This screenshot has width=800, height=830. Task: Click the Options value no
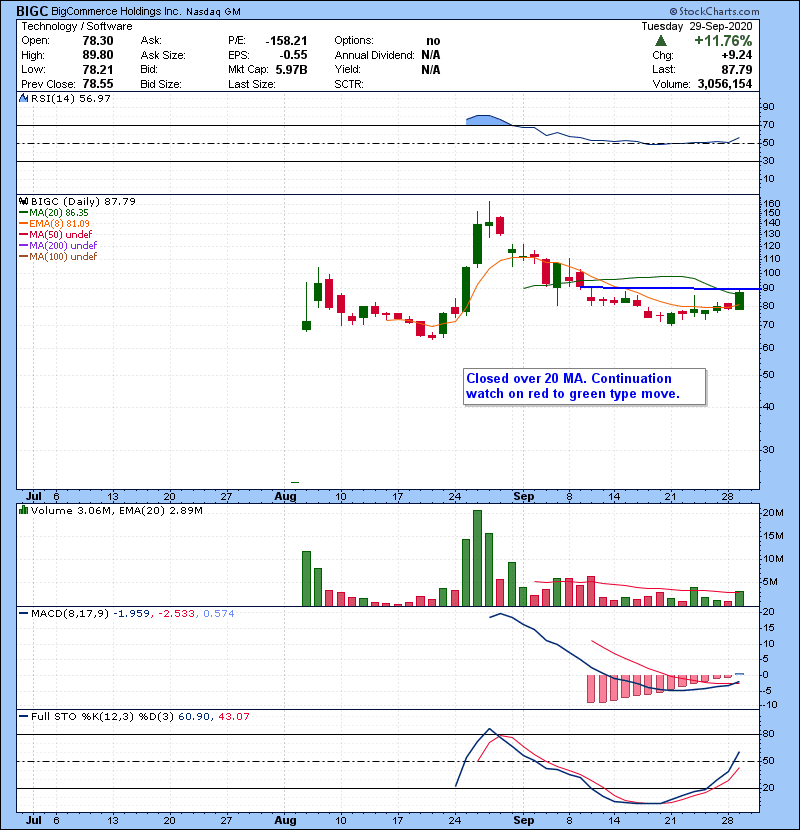433,41
